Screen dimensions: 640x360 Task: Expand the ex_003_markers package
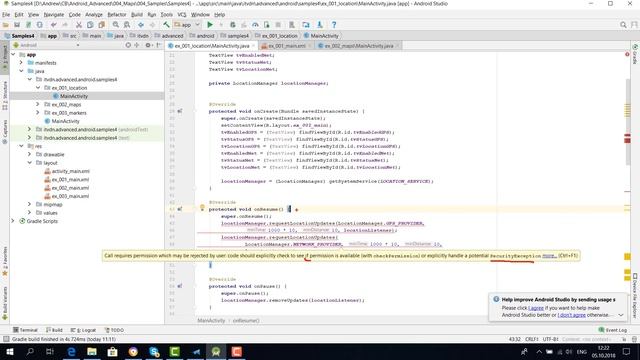coord(38,113)
